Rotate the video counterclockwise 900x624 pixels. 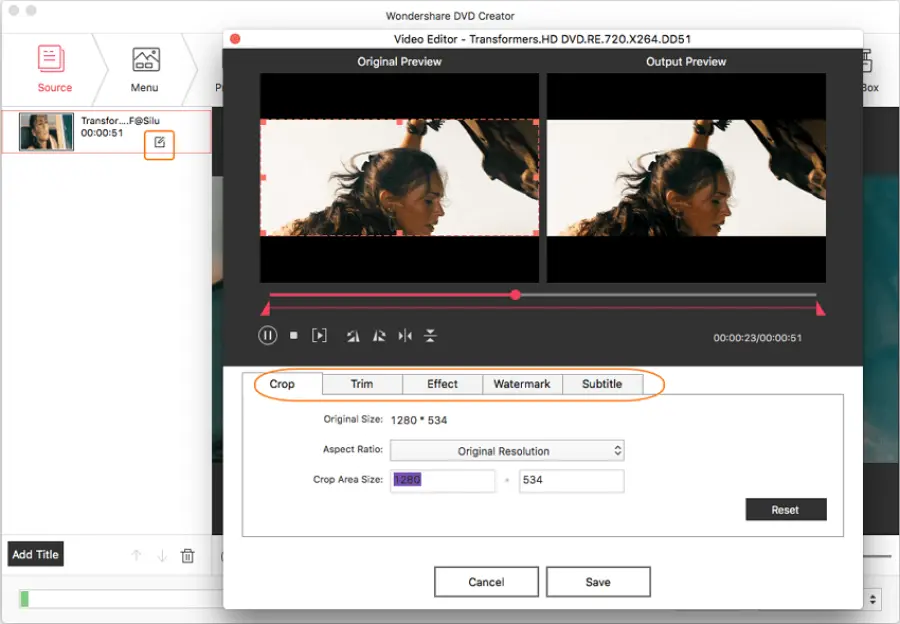pos(352,335)
